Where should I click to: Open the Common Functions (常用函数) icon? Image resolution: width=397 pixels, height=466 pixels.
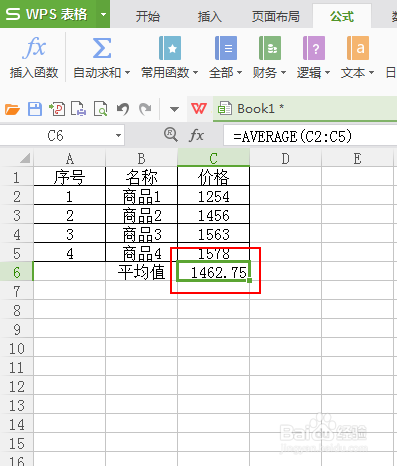tap(170, 48)
